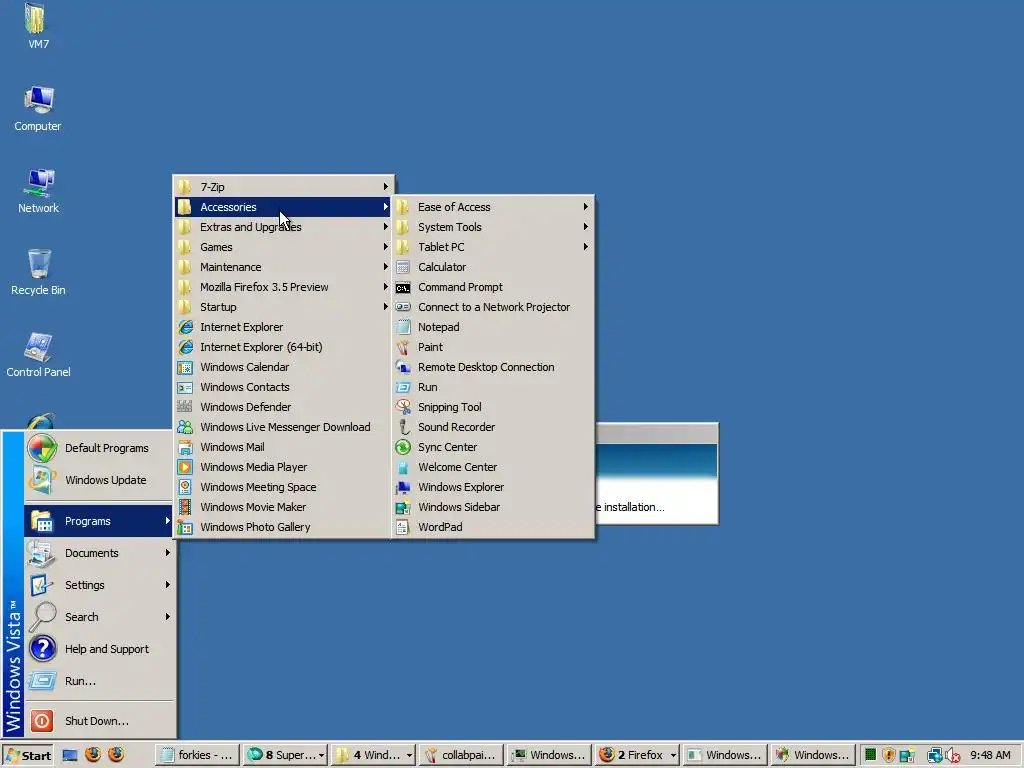1024x768 pixels.
Task: Click the Windows Calendar icon
Action: pyautogui.click(x=185, y=367)
